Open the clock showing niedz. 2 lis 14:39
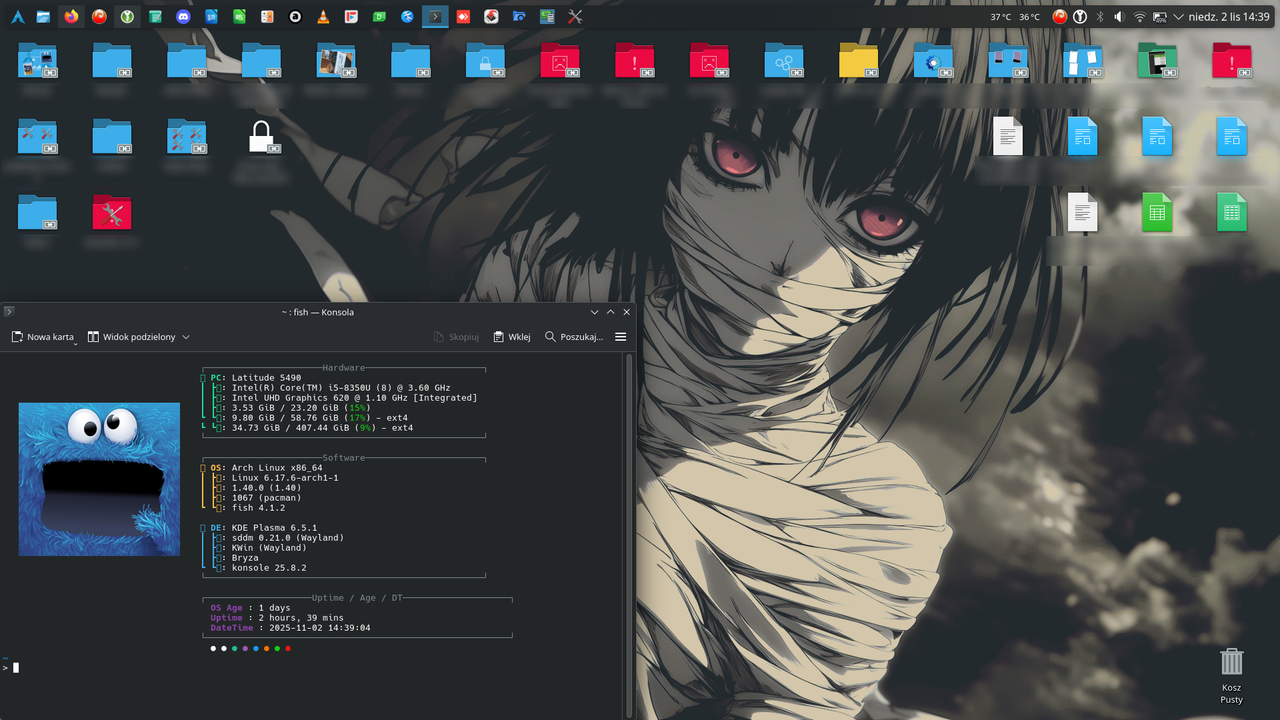 coord(1229,17)
